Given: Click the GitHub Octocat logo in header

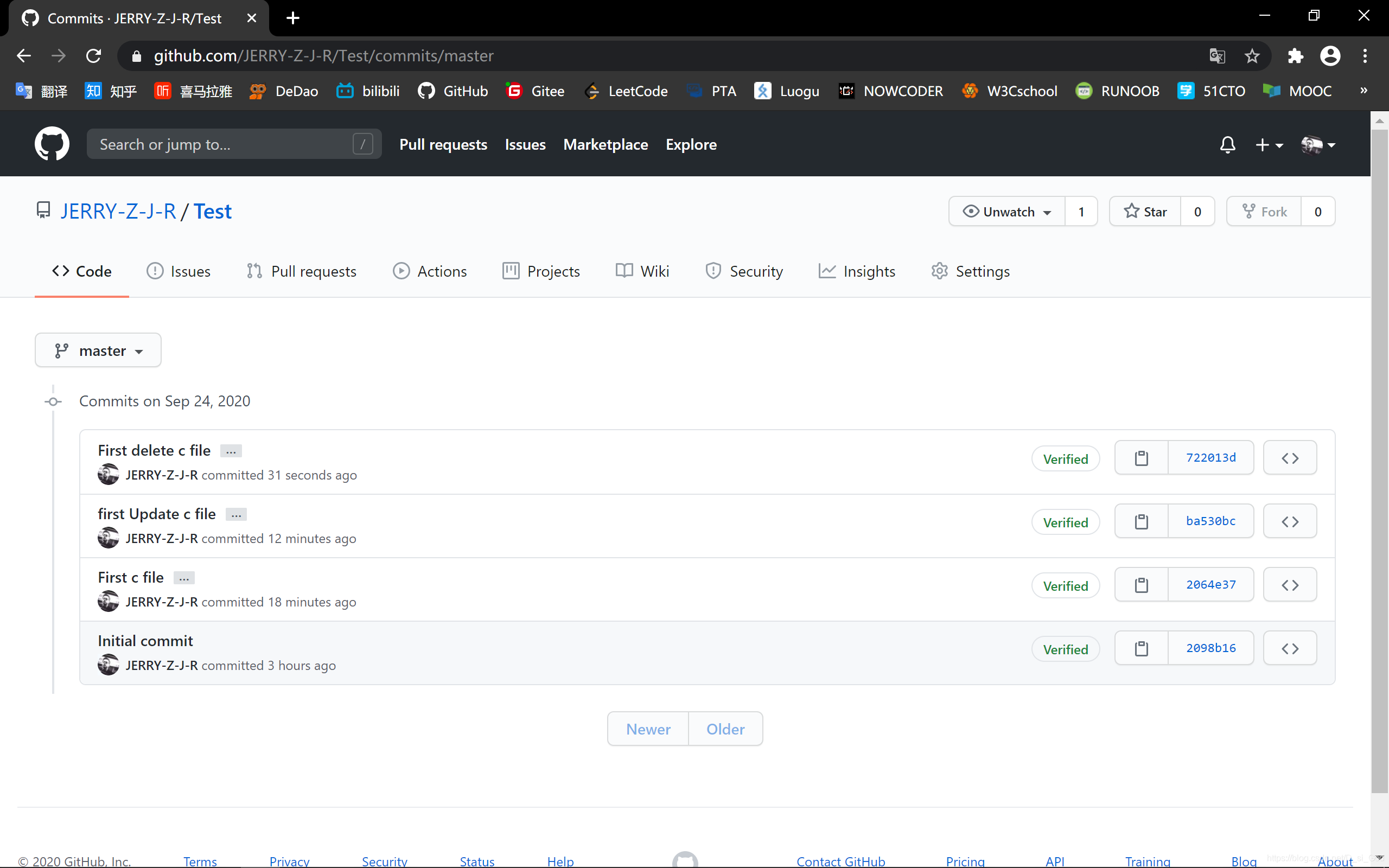Looking at the screenshot, I should coord(52,144).
